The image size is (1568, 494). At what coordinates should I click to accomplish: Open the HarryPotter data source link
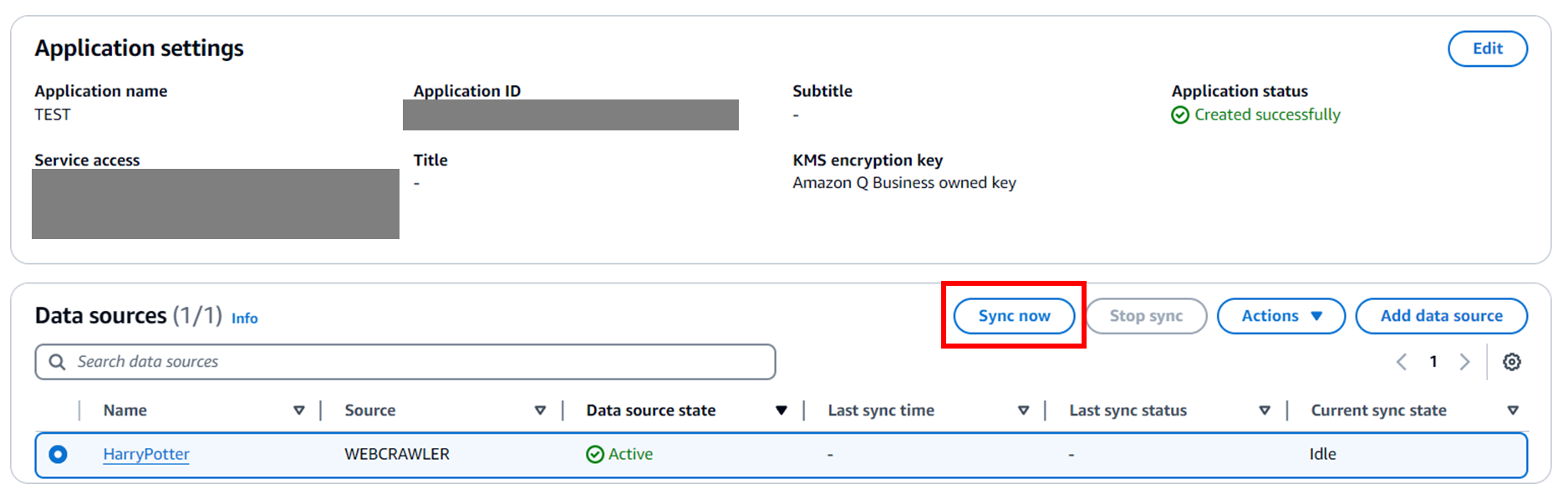pyautogui.click(x=146, y=454)
